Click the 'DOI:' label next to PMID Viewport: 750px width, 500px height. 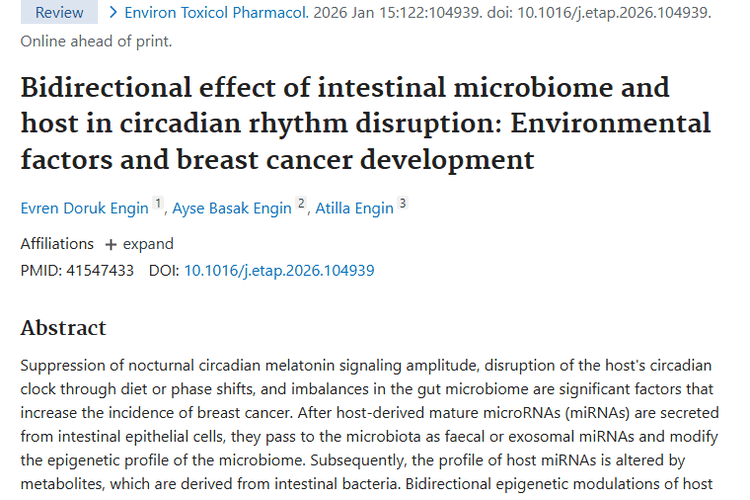[x=163, y=270]
